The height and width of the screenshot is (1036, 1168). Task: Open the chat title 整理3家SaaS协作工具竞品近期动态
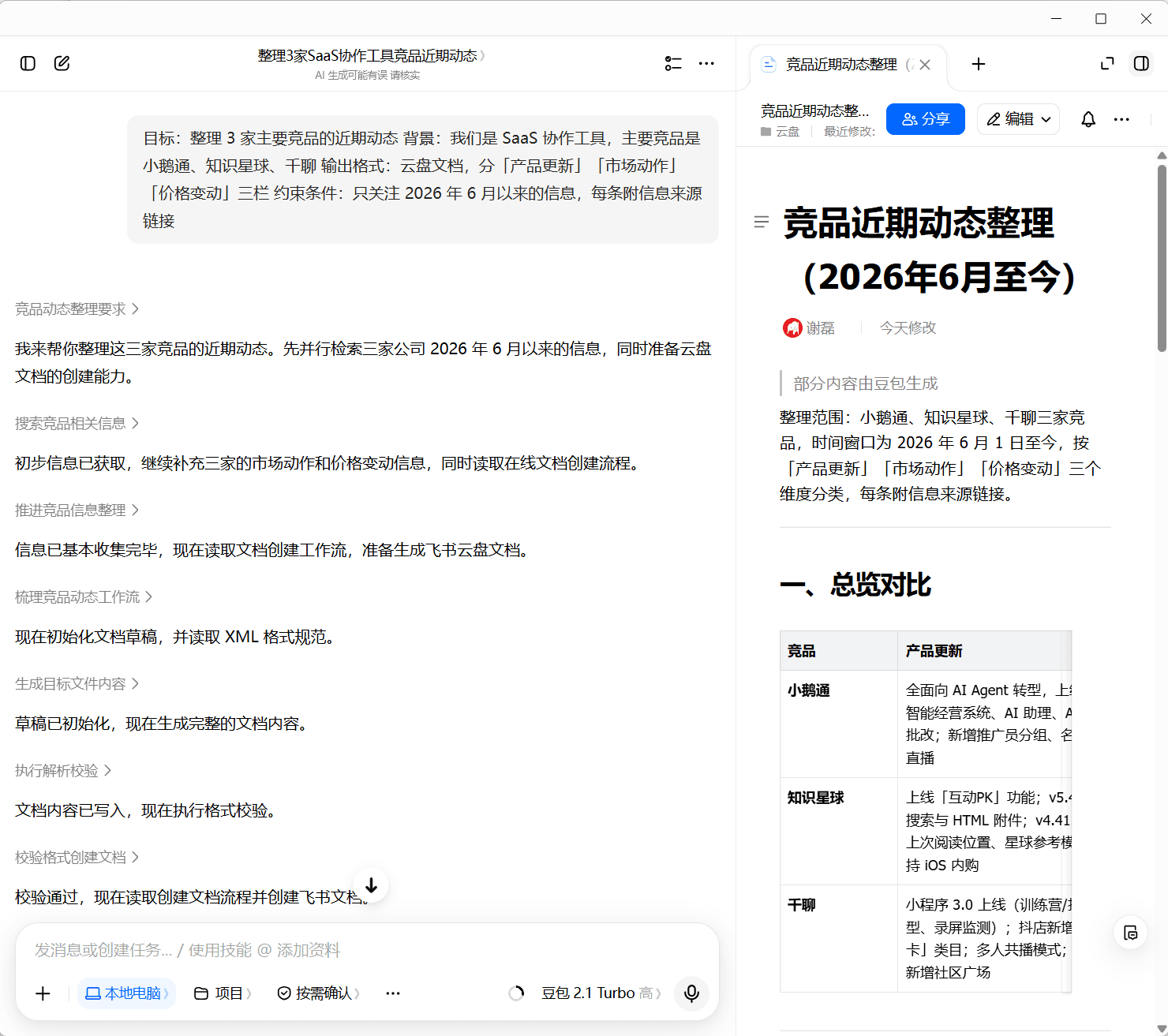click(x=371, y=56)
